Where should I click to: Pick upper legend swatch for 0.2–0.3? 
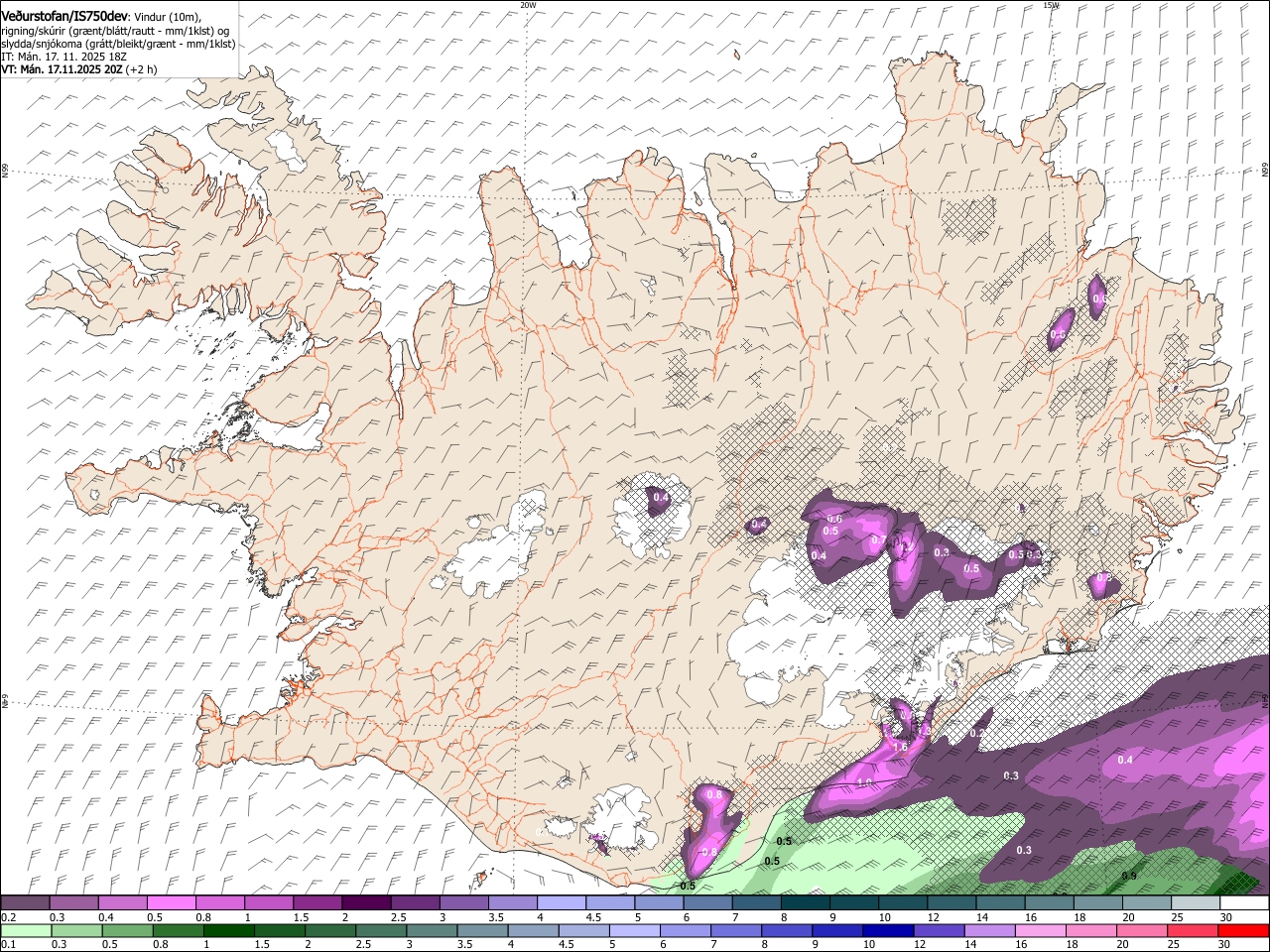pos(25,903)
